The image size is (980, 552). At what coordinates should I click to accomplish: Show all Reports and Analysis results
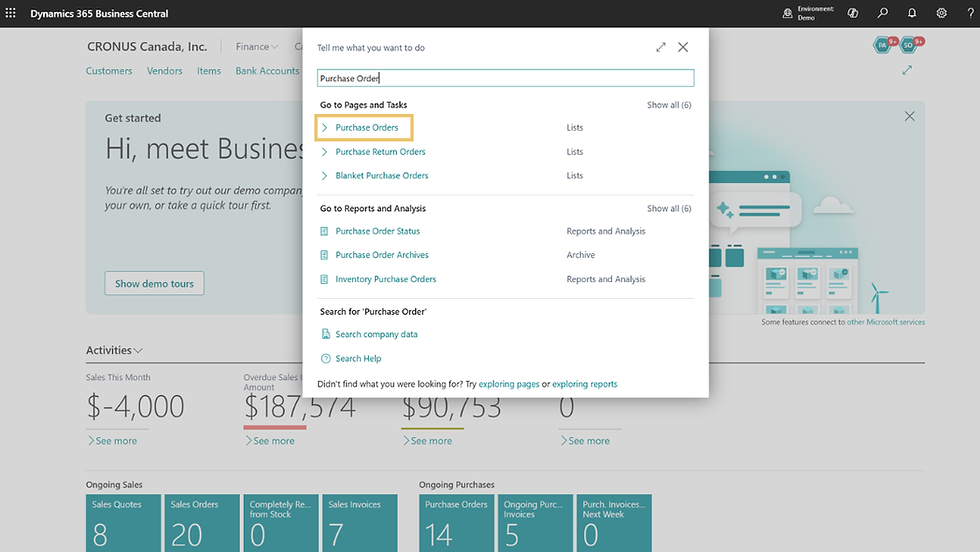(x=669, y=209)
